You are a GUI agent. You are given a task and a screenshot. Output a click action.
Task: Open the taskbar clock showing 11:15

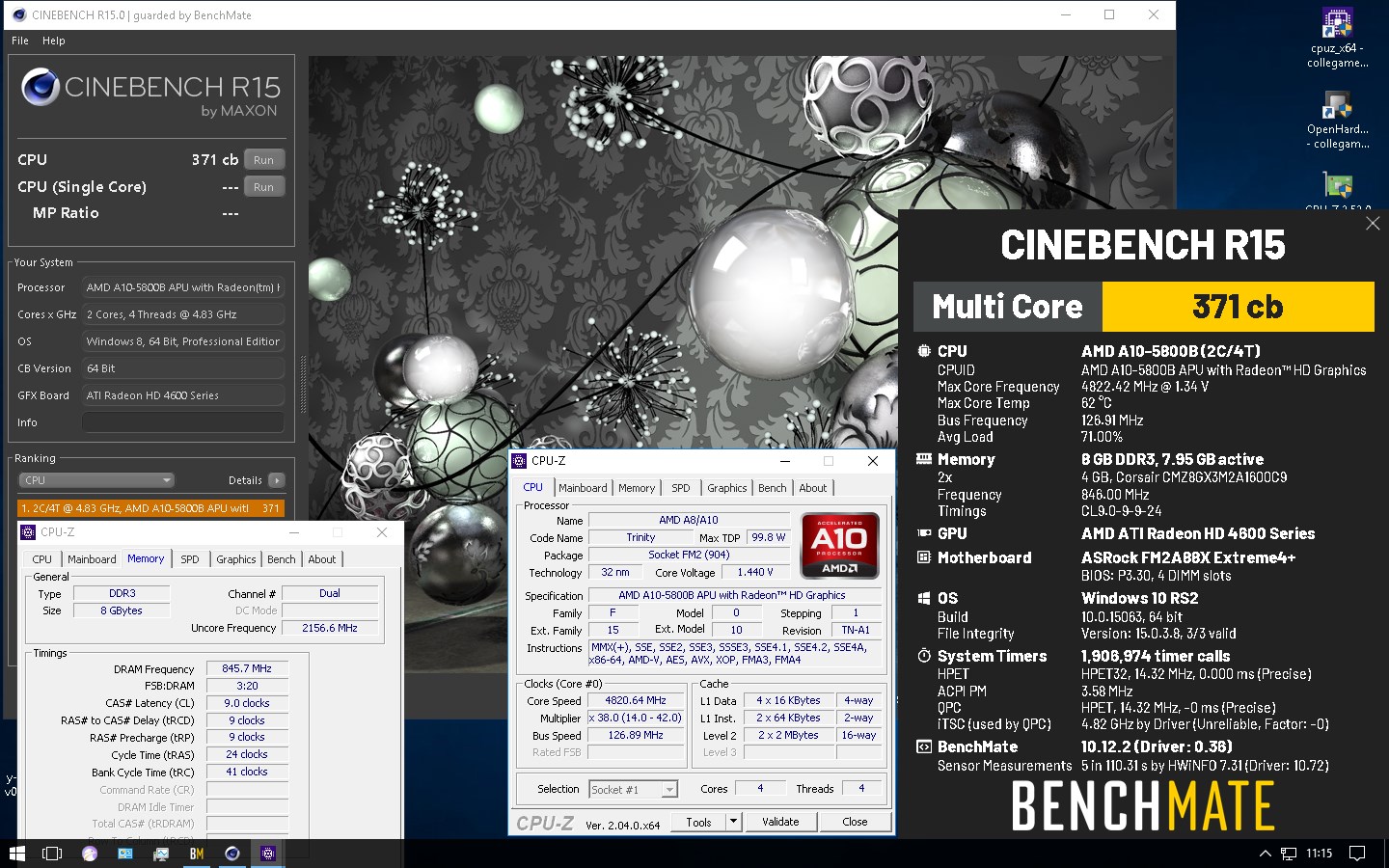(x=1320, y=854)
